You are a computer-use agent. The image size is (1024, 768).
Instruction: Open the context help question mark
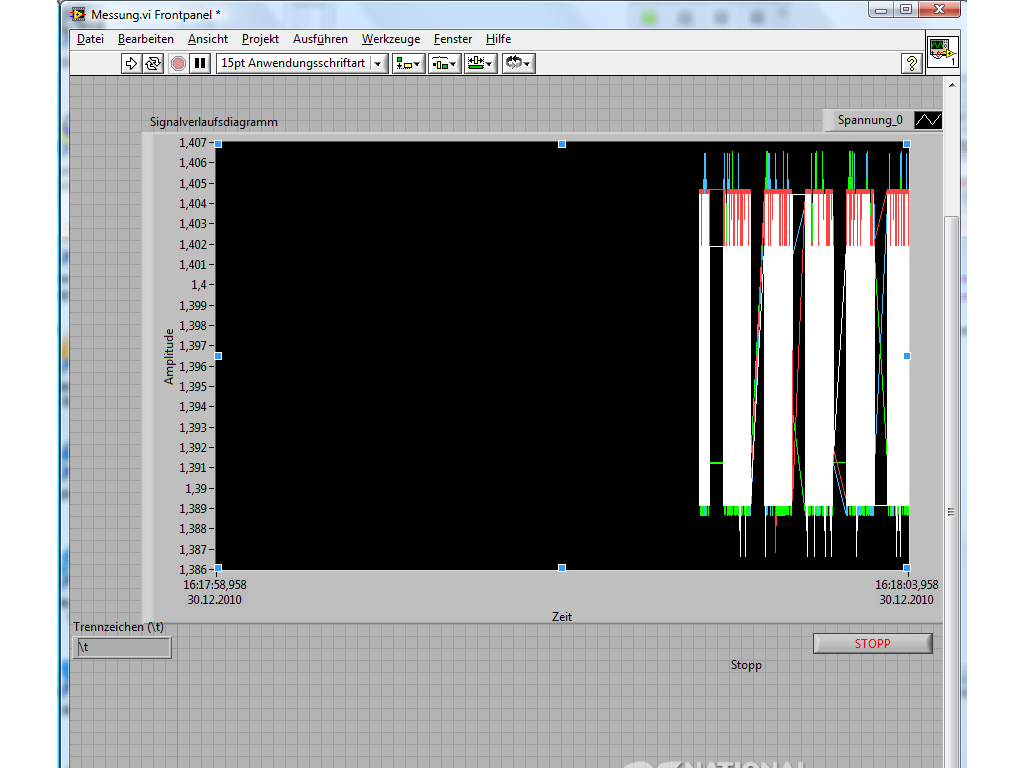(911, 63)
